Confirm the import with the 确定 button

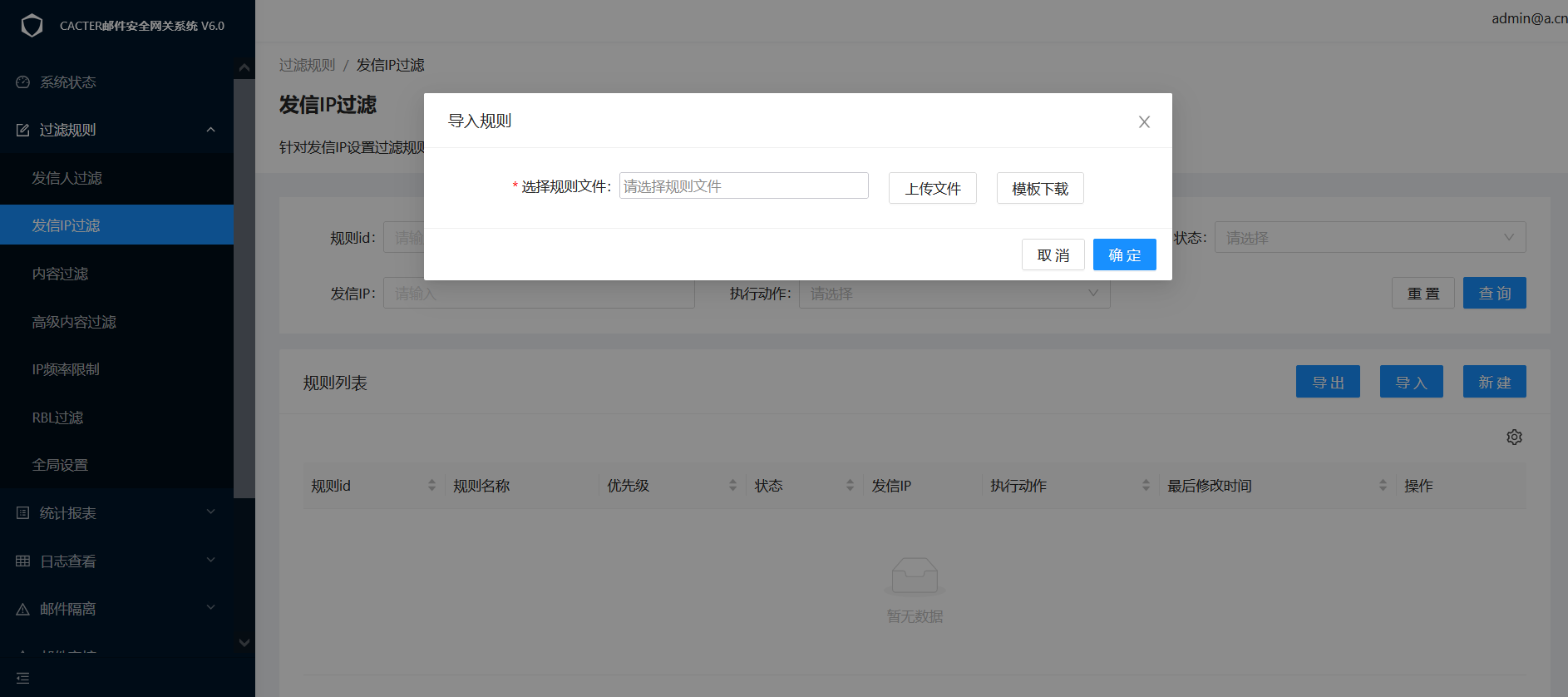click(x=1124, y=255)
